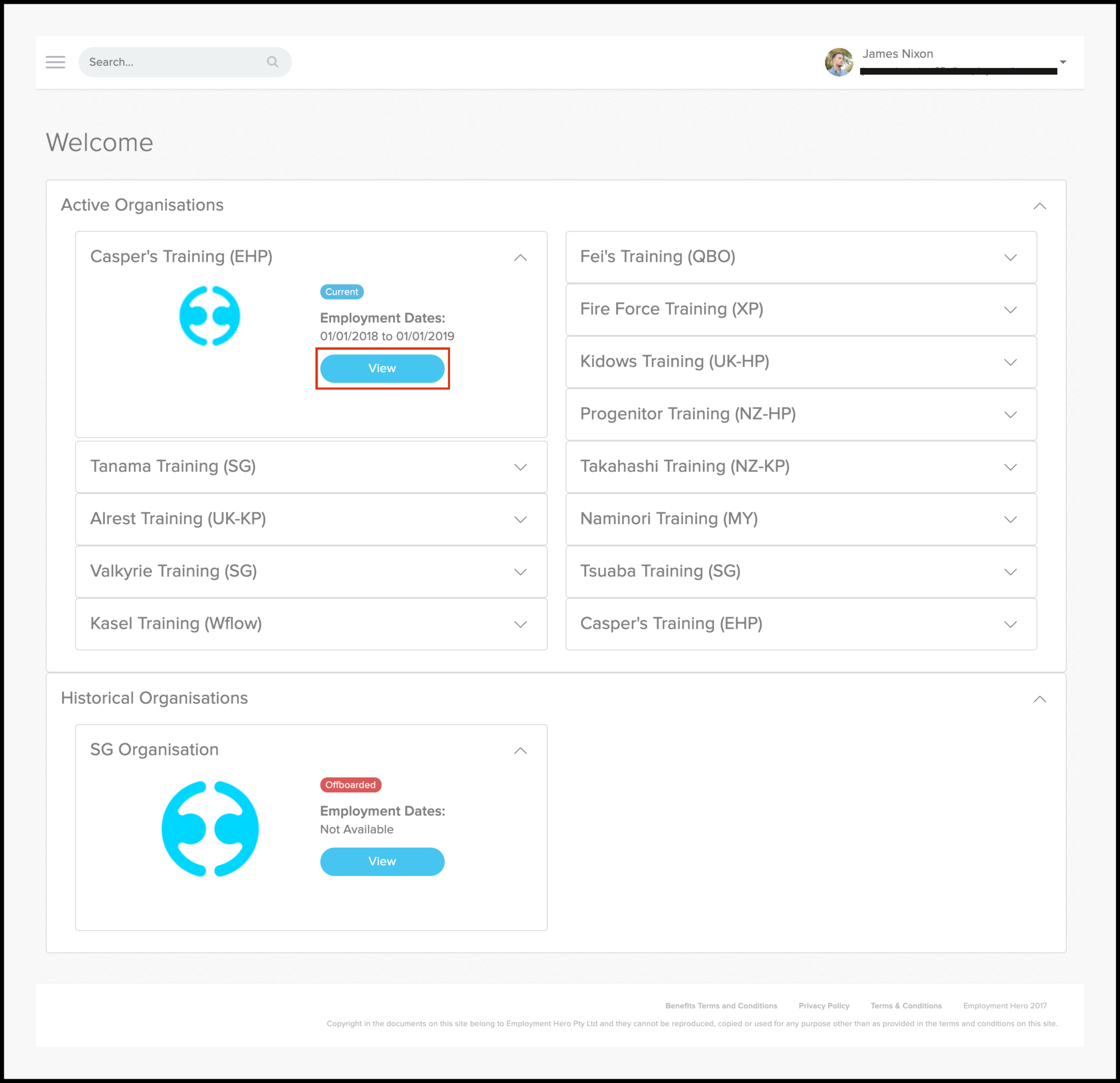Image resolution: width=1120 pixels, height=1083 pixels.
Task: Click the SG Organisation logo
Action: [x=210, y=828]
